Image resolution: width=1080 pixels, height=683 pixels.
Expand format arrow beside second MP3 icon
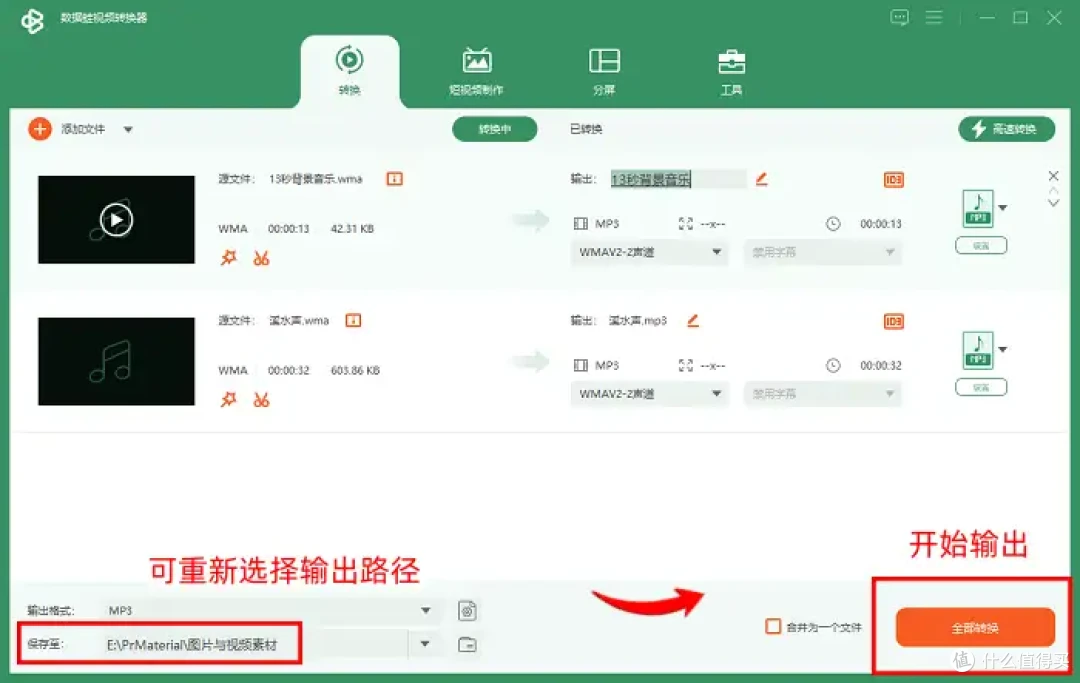(1003, 350)
